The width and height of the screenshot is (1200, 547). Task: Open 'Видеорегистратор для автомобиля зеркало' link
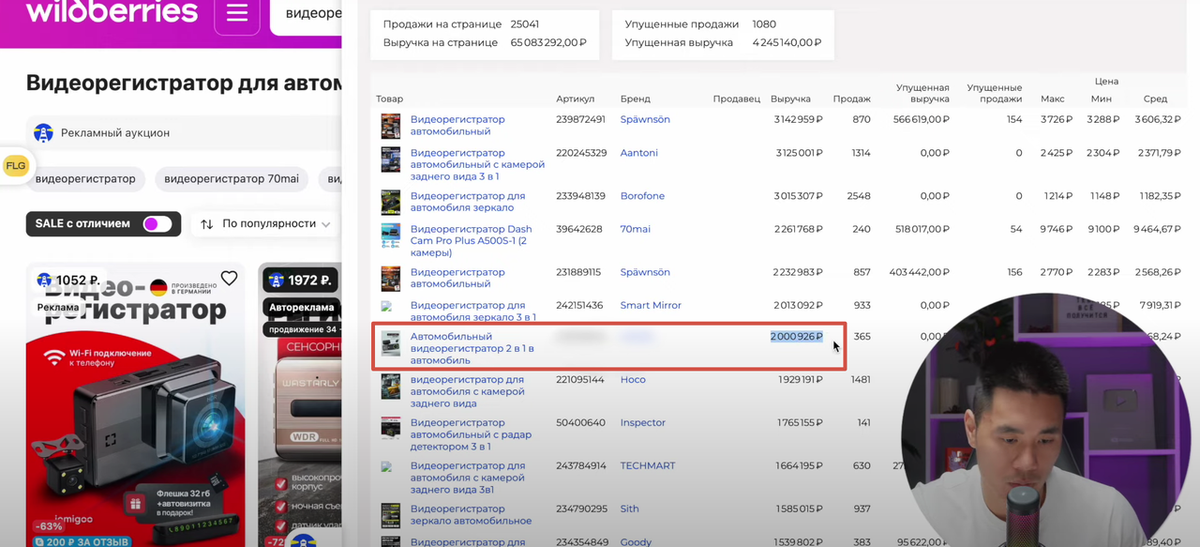tap(467, 201)
